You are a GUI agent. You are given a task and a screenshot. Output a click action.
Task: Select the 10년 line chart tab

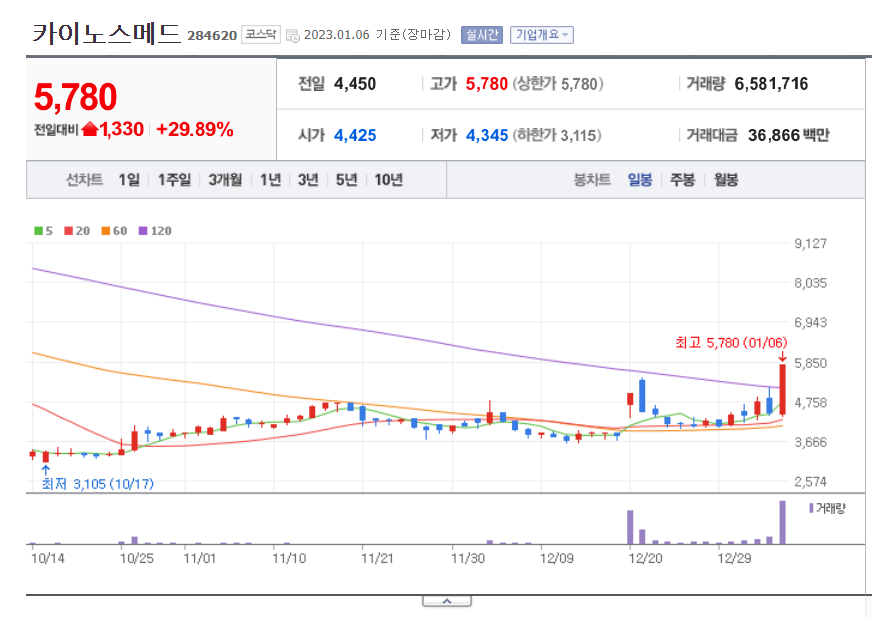(x=388, y=180)
